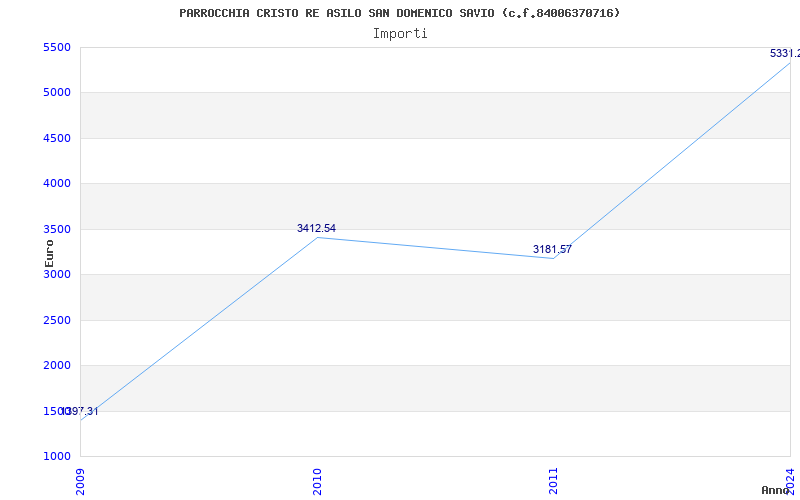Click the 4000 y-axis value
Screen dimensions: 800x500
[x=58, y=184]
